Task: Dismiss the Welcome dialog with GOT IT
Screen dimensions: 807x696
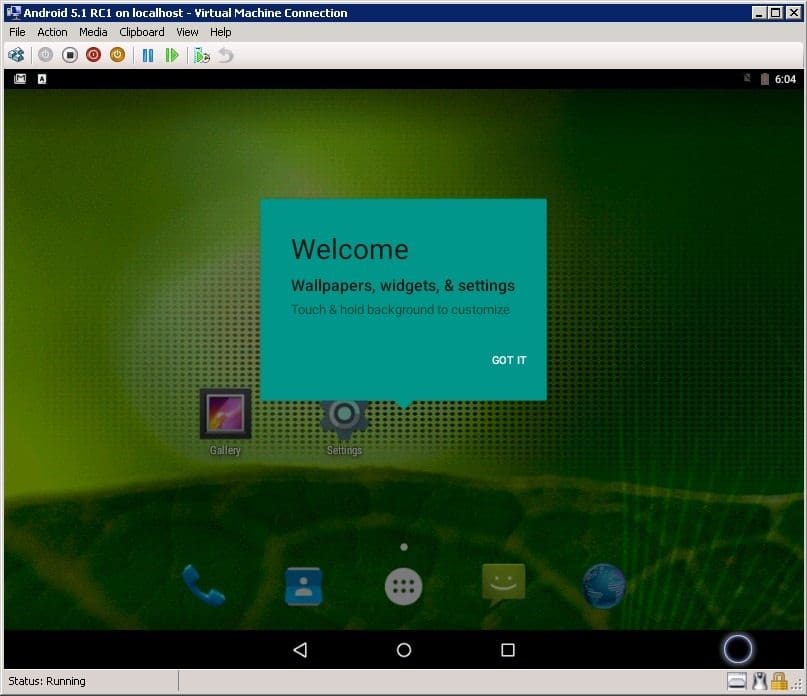Action: [x=509, y=360]
